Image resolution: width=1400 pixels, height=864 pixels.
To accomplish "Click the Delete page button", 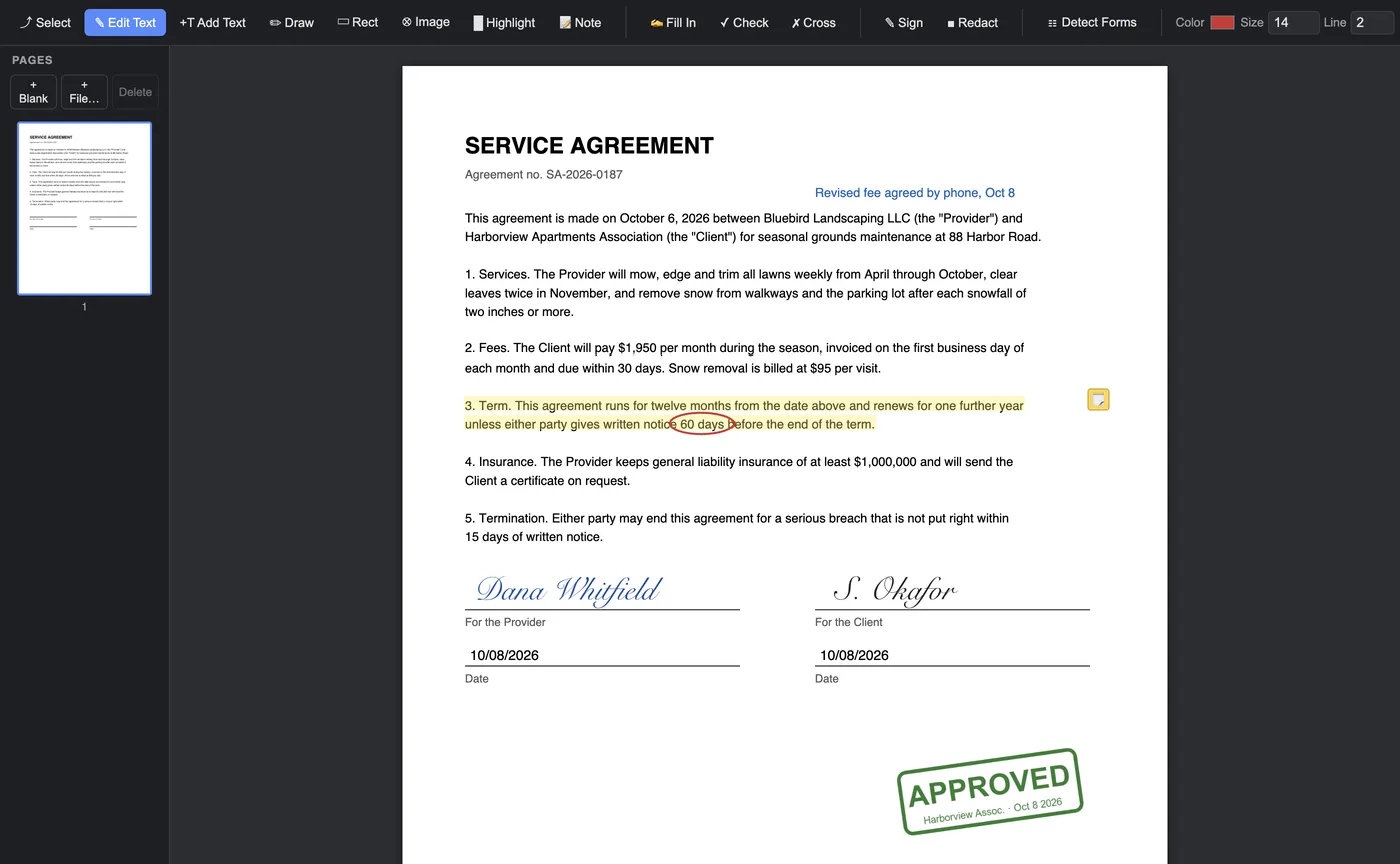I will coord(135,92).
